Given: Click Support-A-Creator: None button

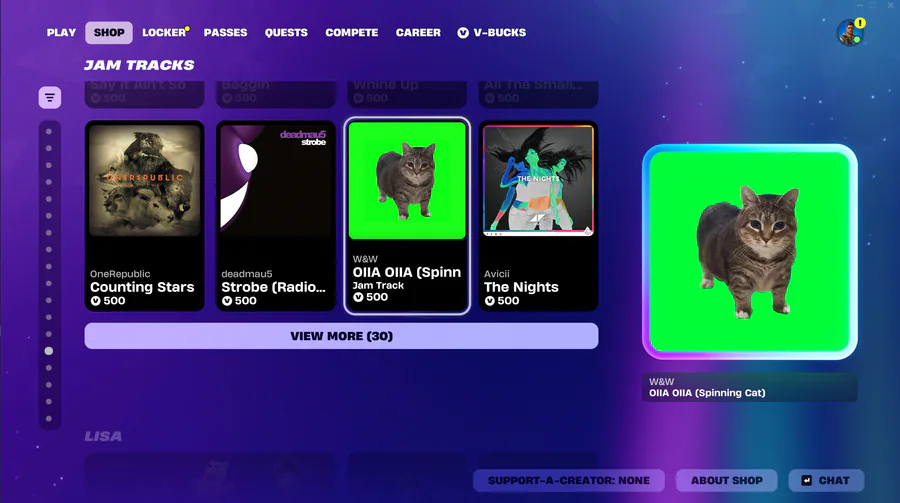Looking at the screenshot, I should pyautogui.click(x=569, y=481).
